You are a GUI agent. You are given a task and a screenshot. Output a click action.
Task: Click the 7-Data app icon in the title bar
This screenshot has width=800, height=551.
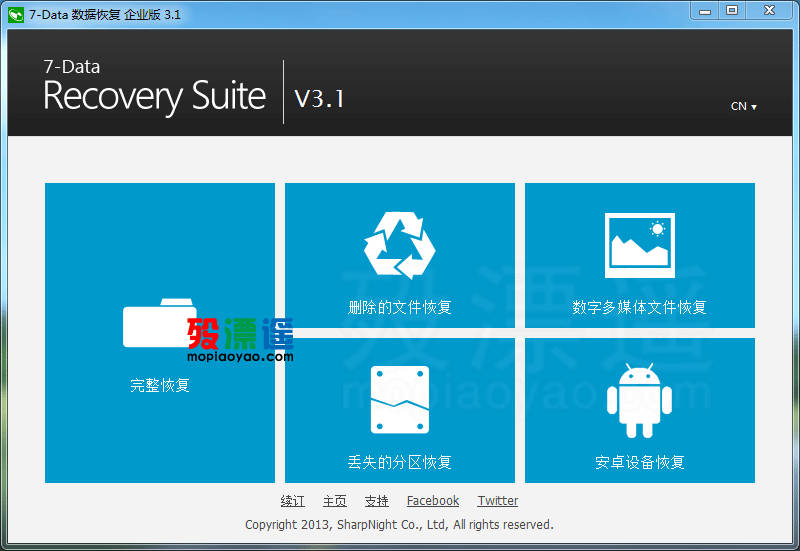[x=16, y=15]
